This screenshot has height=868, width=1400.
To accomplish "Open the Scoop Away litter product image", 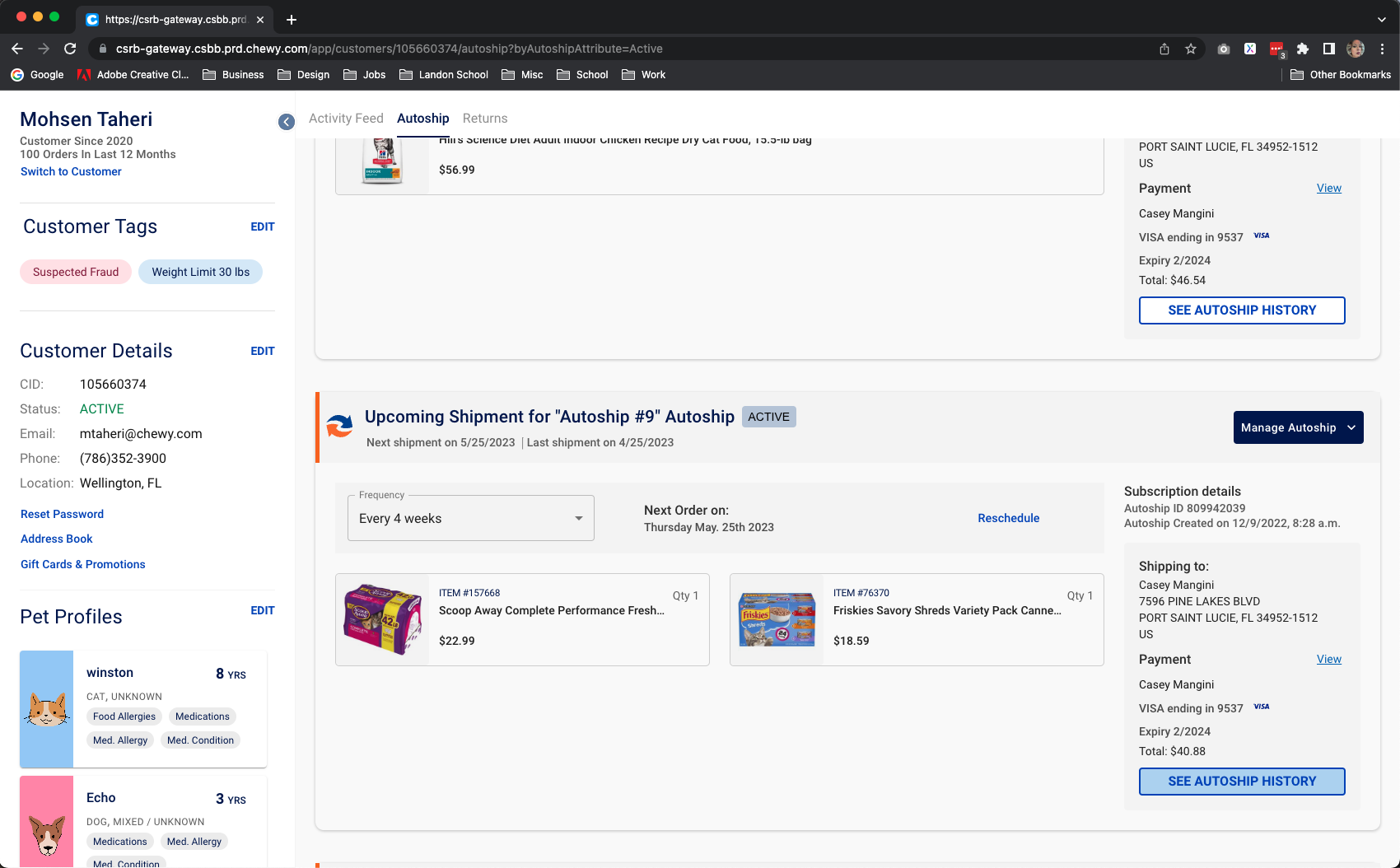I will tap(382, 619).
